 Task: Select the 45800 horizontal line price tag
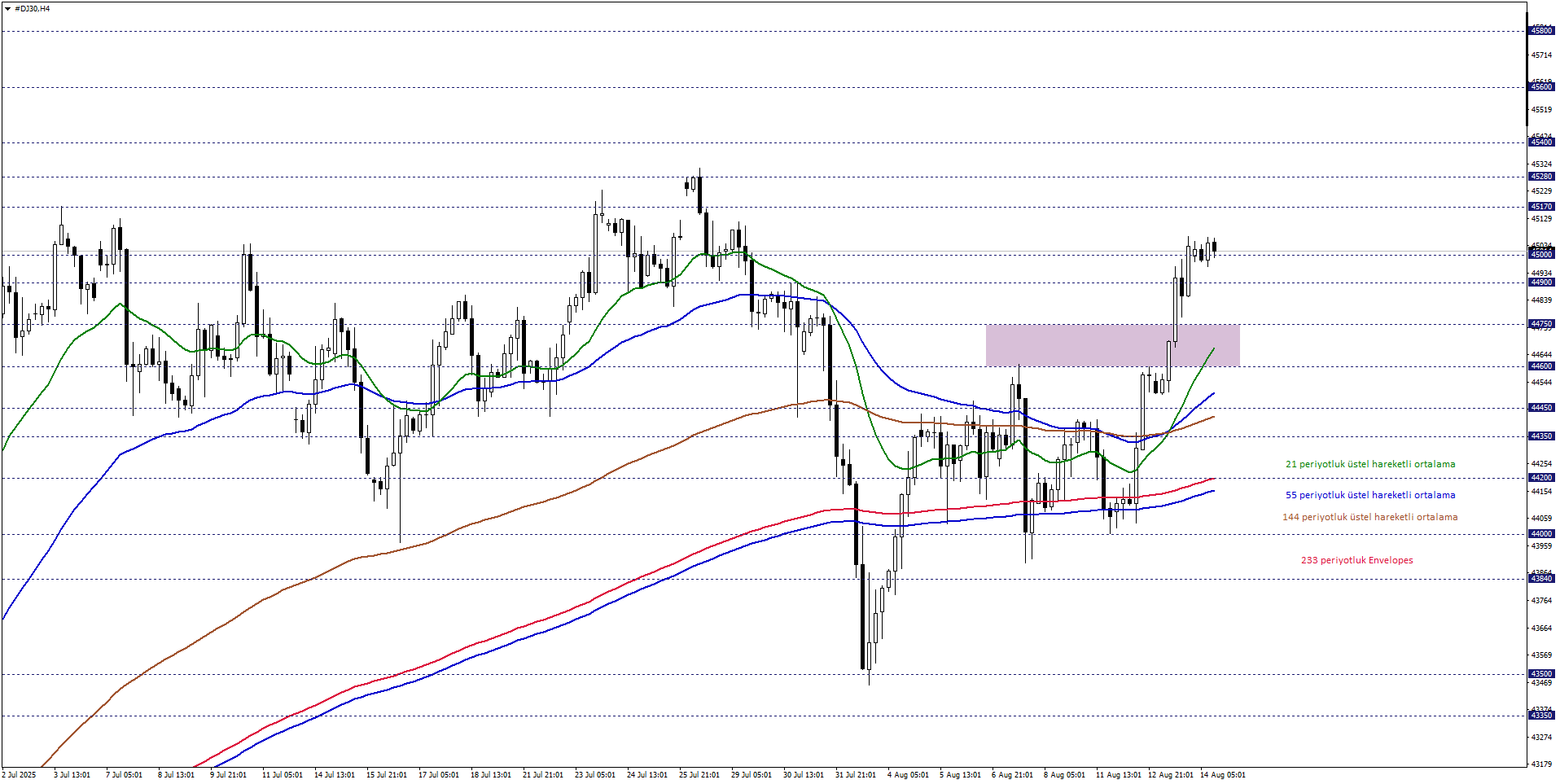(1540, 31)
